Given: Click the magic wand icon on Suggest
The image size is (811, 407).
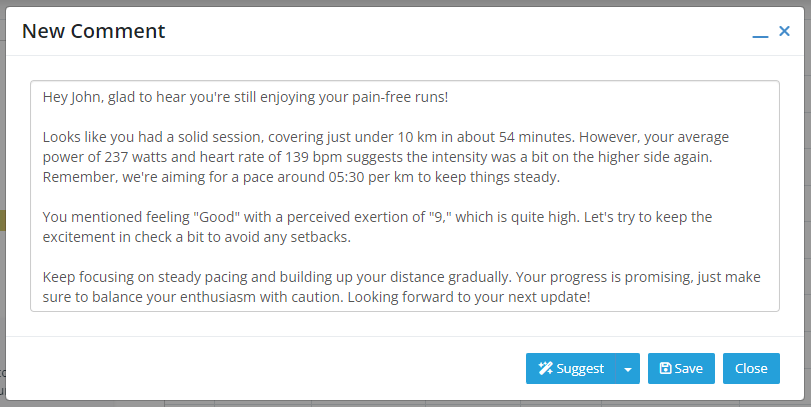Looking at the screenshot, I should pyautogui.click(x=545, y=368).
